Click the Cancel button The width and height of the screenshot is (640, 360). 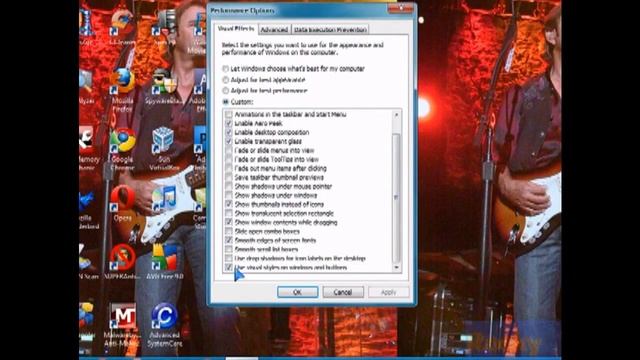(343, 292)
